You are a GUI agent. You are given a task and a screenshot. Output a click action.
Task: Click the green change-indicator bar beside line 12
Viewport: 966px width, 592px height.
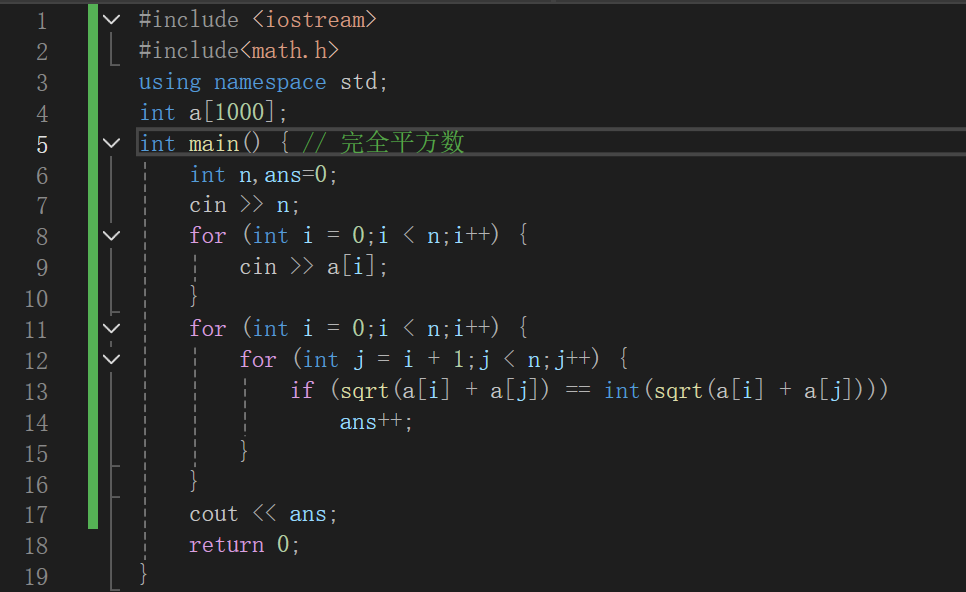(x=93, y=359)
